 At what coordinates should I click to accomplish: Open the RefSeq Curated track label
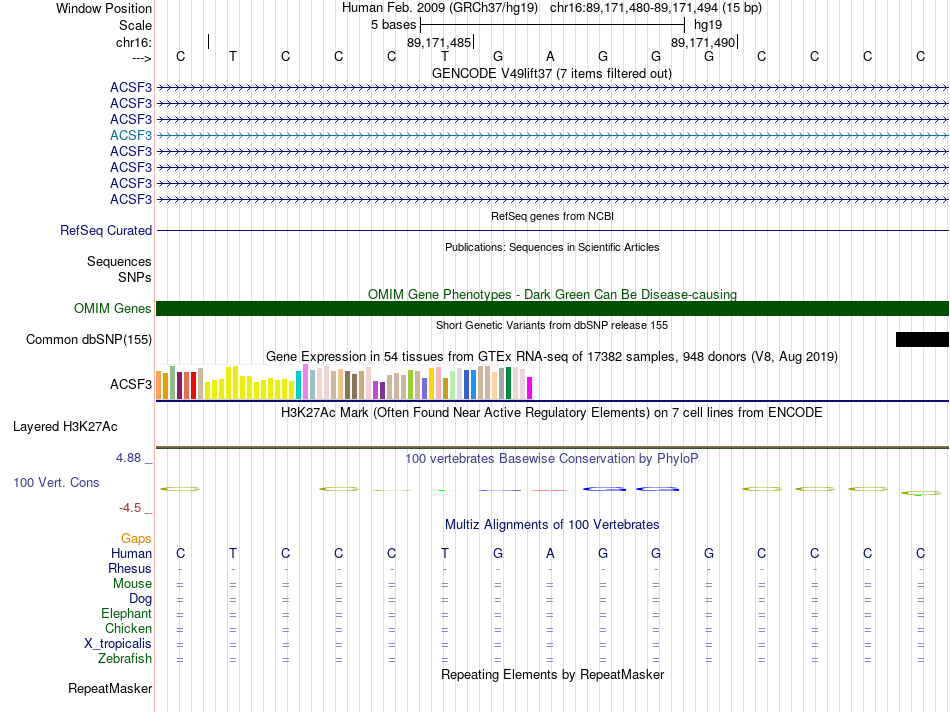[106, 230]
